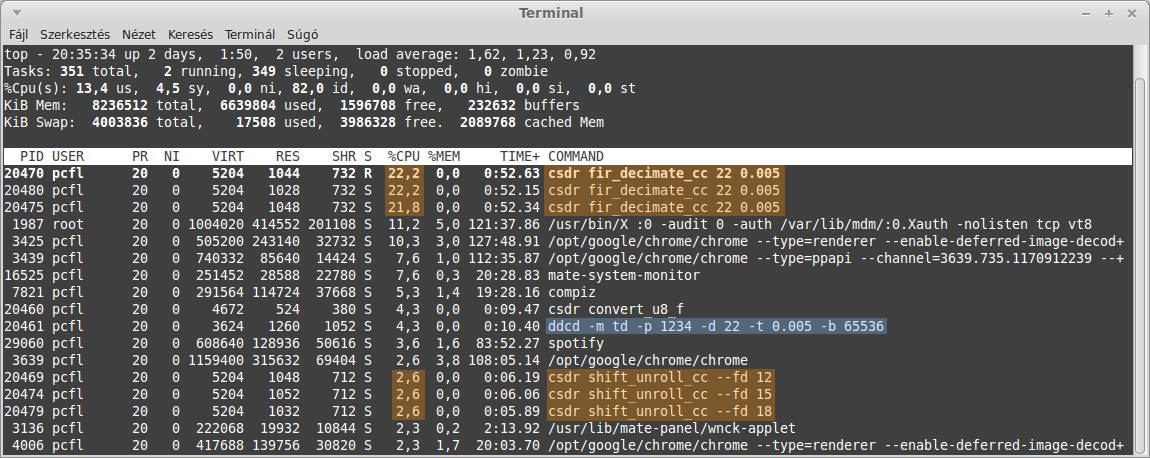Click the %CPU column header
Viewport: 1150px width, 458px height.
click(404, 156)
